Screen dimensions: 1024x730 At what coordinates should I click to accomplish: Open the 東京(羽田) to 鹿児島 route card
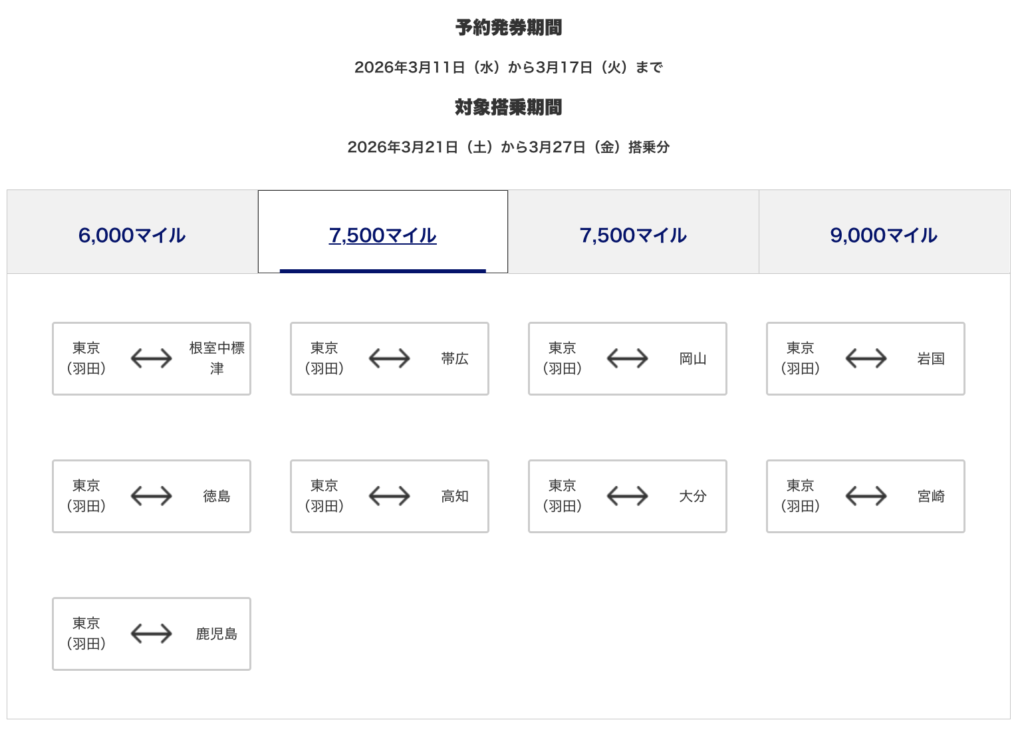pyautogui.click(x=151, y=634)
